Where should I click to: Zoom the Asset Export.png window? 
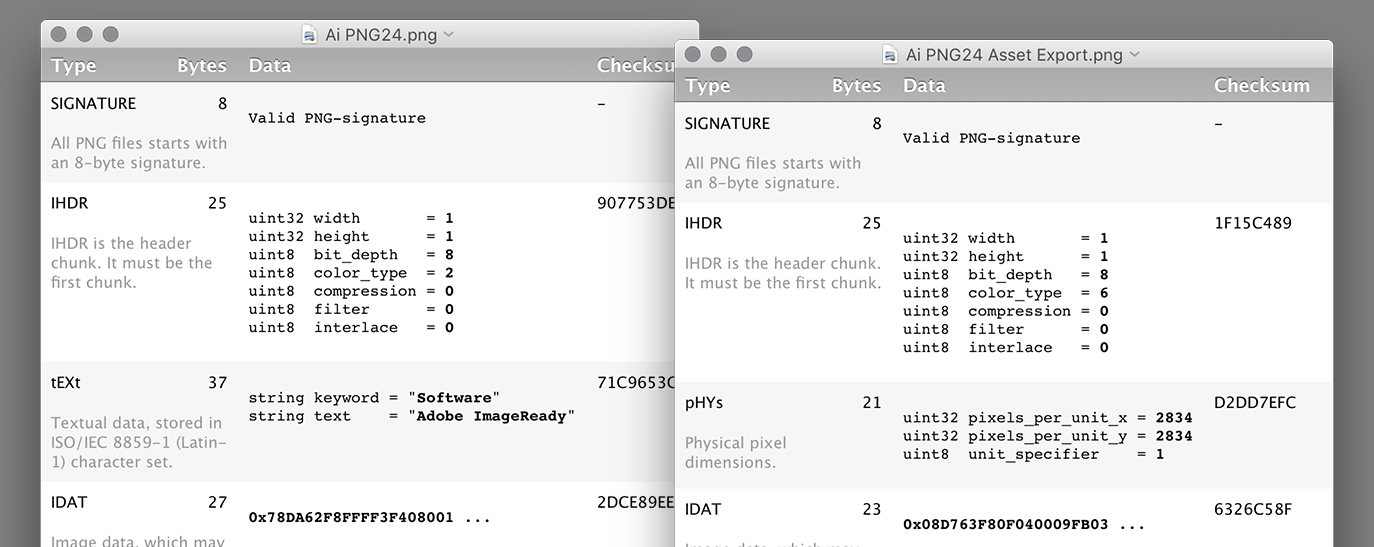tap(745, 54)
